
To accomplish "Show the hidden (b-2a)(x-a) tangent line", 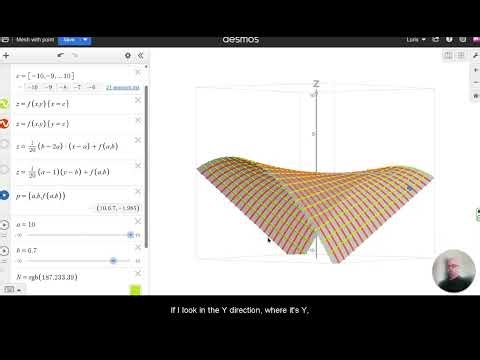I will point(4,144).
